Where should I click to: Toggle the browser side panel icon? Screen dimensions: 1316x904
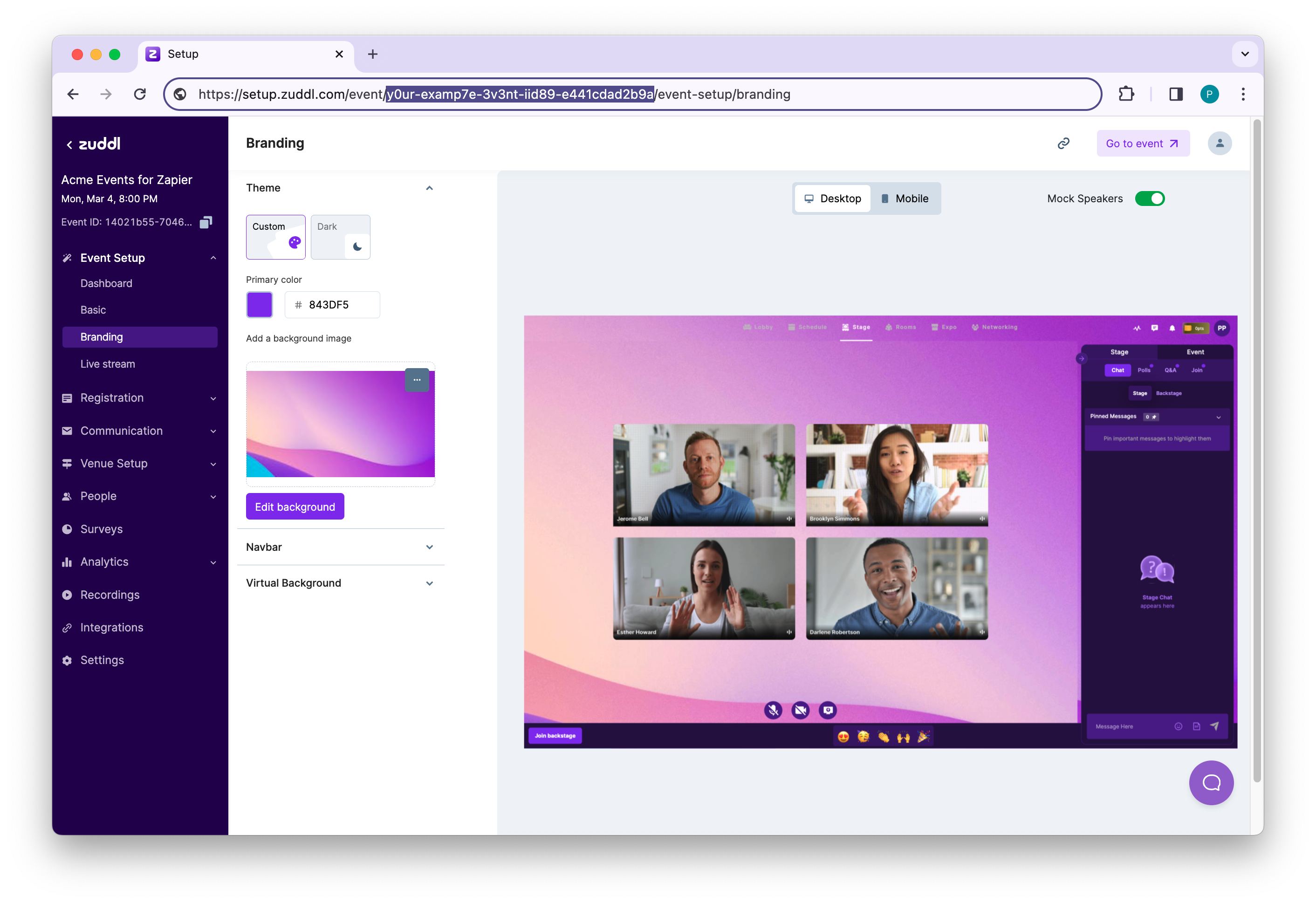1176,94
